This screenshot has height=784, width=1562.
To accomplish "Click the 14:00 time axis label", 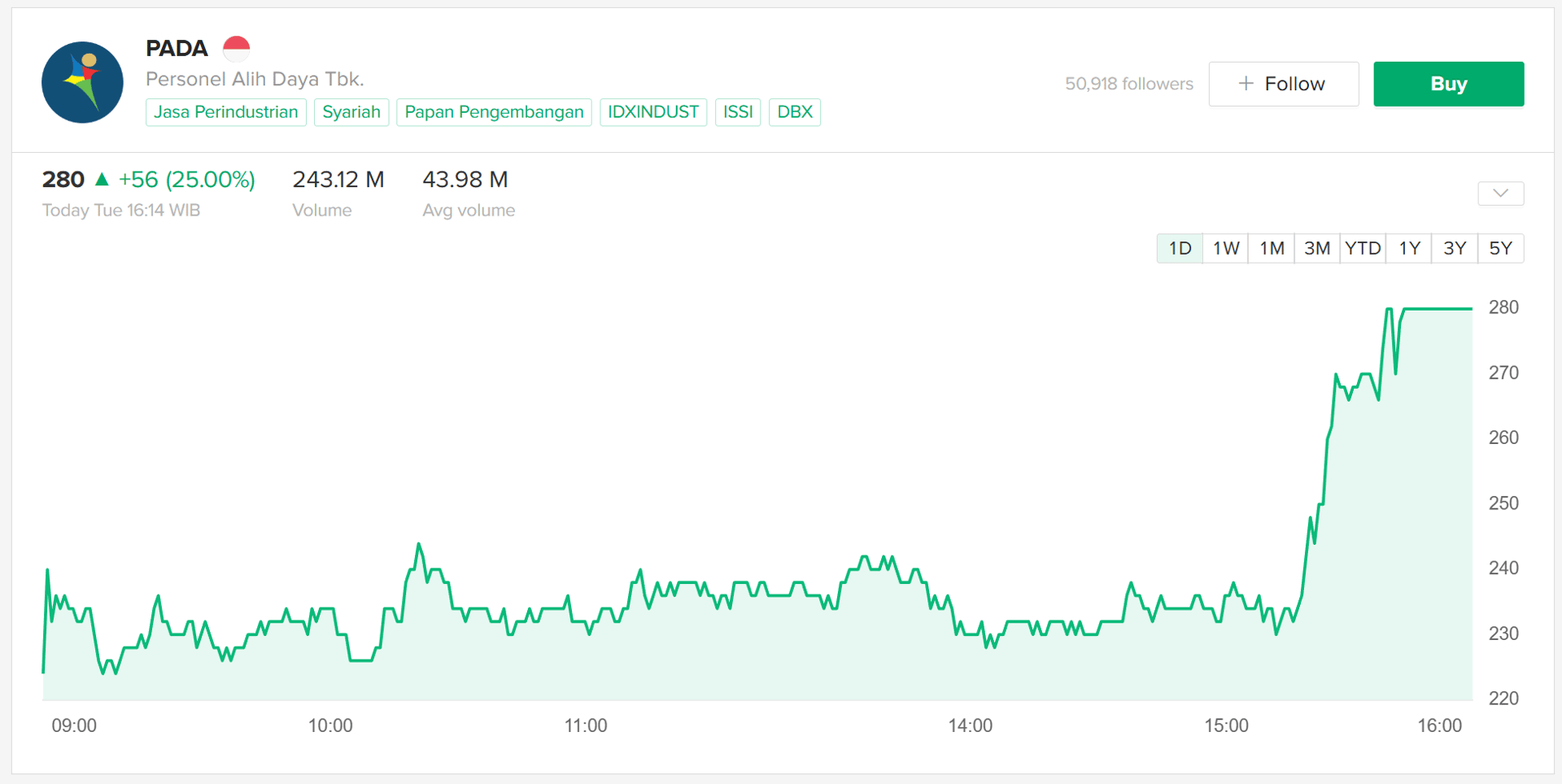I will tap(971, 725).
